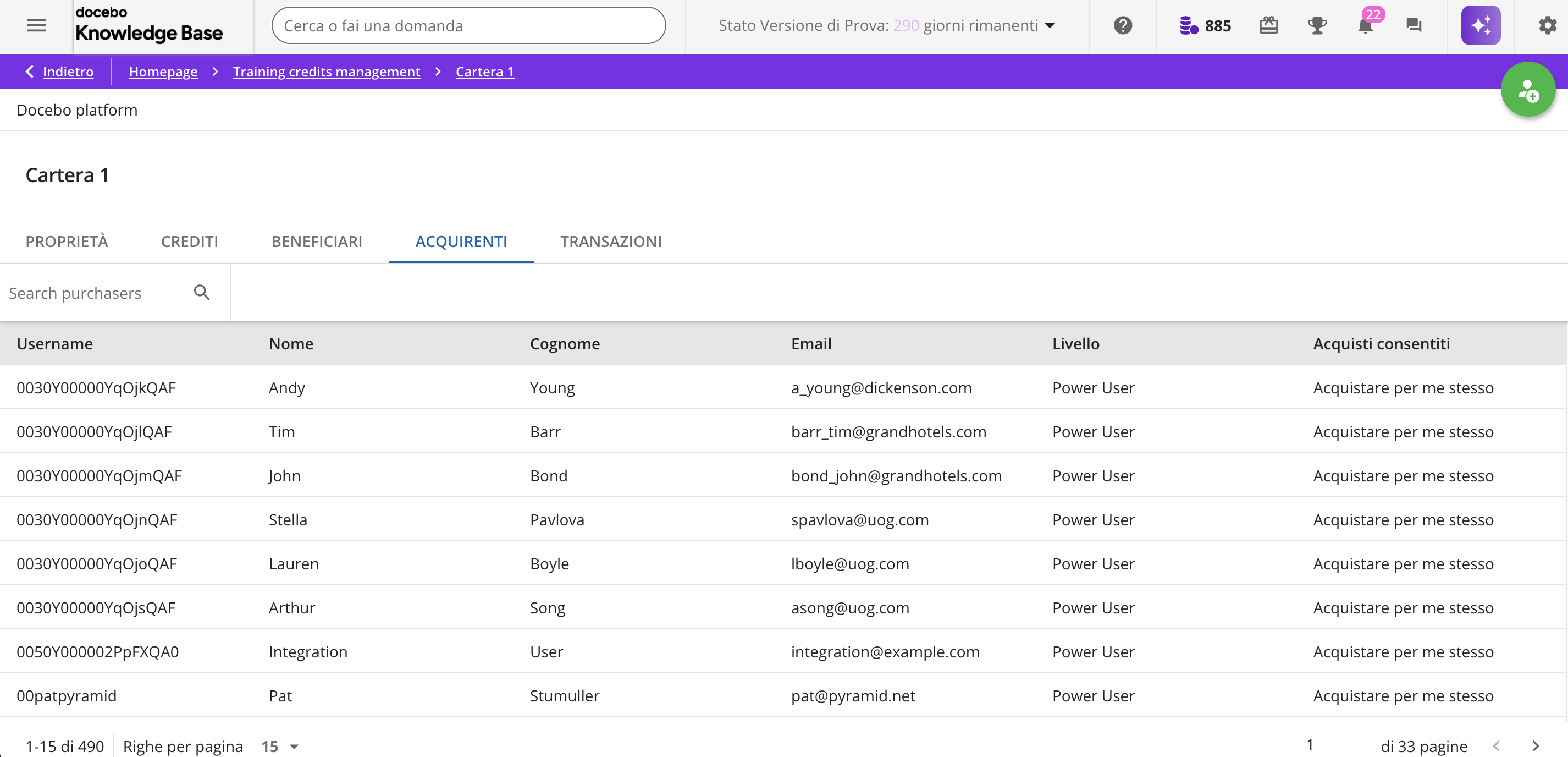Image resolution: width=1568 pixels, height=757 pixels.
Task: Click the search purchasers magnifier icon
Action: 201,293
